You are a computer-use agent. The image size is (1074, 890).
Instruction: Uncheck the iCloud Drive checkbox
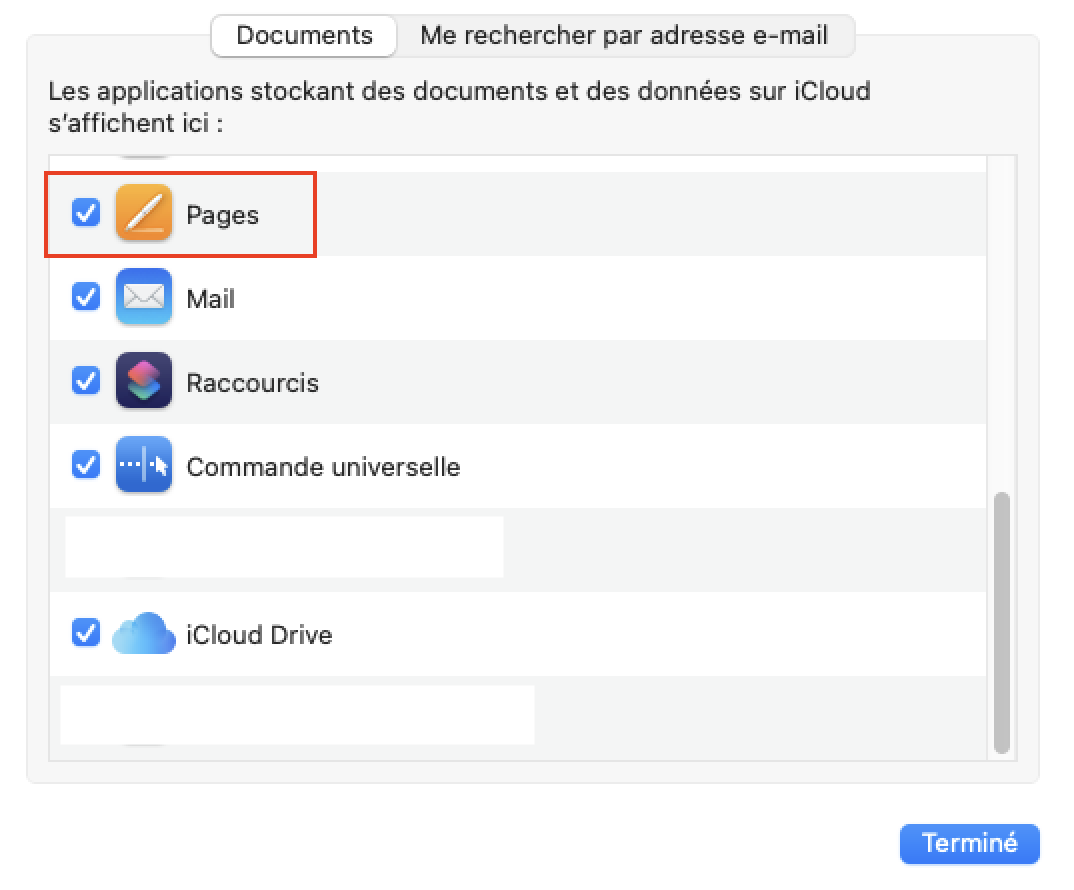(87, 633)
